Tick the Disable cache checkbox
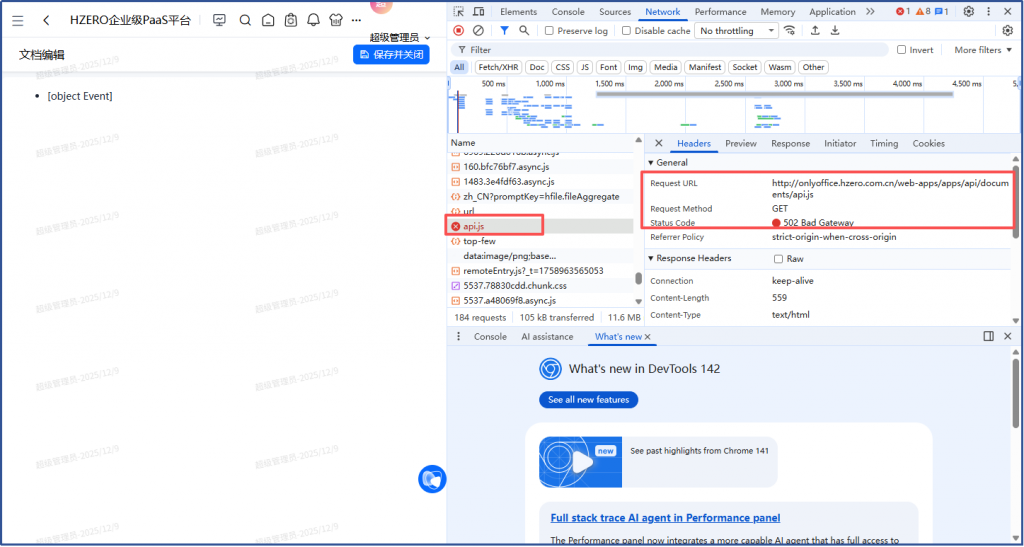 point(627,31)
